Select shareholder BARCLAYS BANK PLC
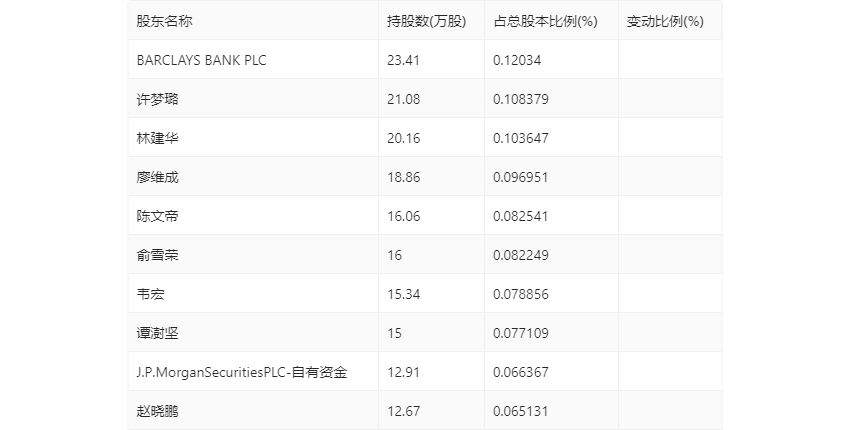Image resolution: width=850 pixels, height=430 pixels. click(202, 60)
